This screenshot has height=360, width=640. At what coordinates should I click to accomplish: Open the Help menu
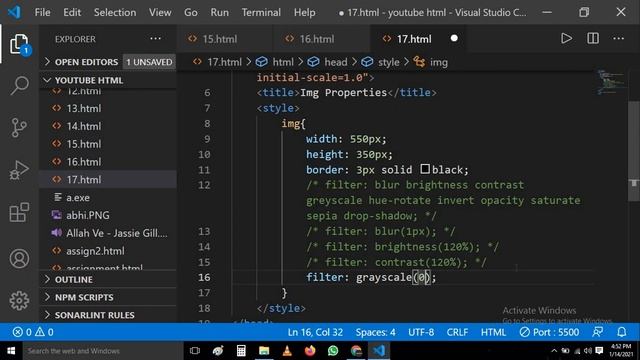[304, 13]
